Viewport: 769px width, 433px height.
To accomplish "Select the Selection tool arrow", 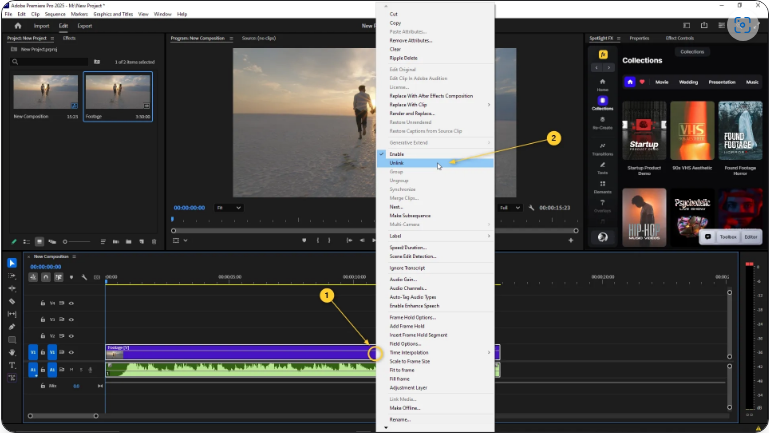I will [x=12, y=263].
